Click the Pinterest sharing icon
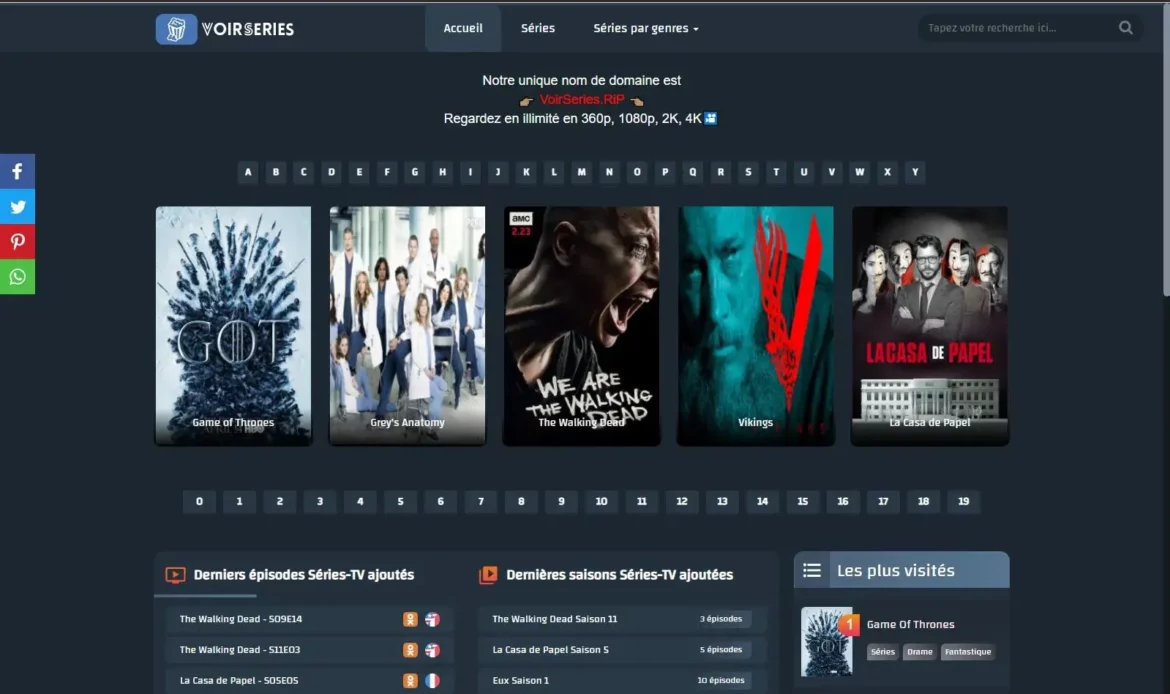Screen dimensions: 1170x694 pos(17,241)
